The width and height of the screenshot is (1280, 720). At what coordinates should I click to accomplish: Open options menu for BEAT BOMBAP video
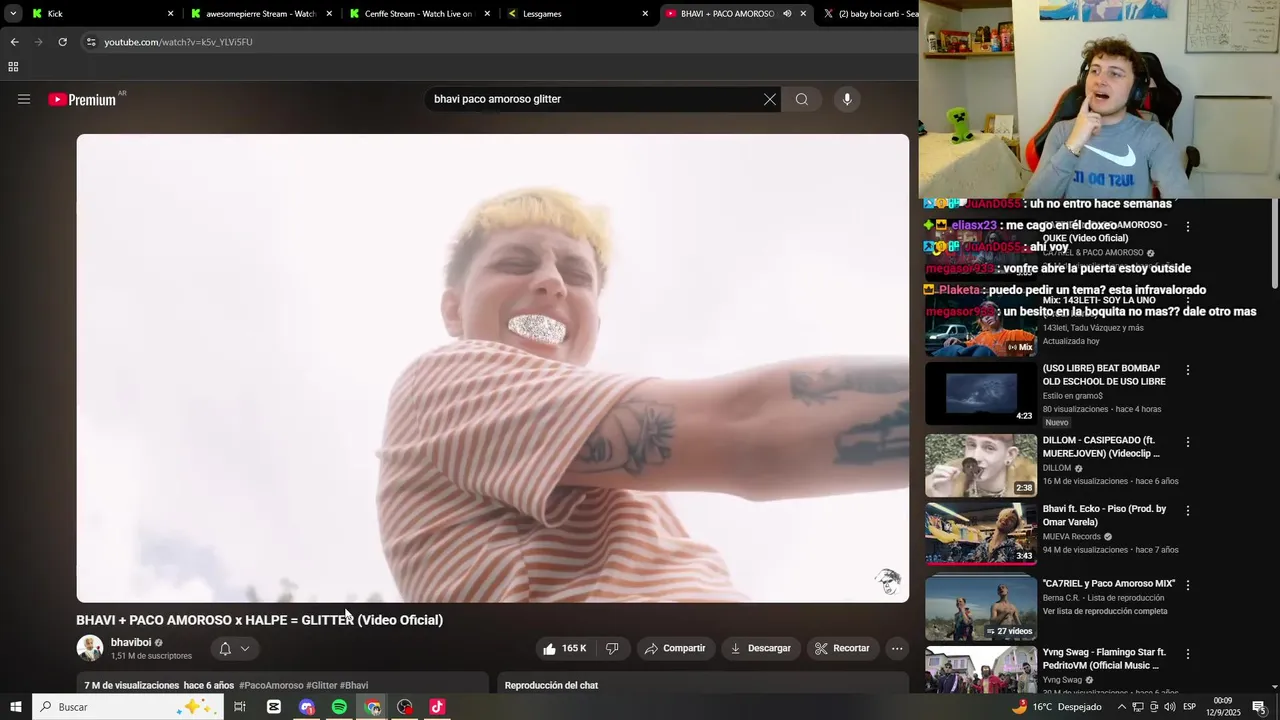[1188, 370]
